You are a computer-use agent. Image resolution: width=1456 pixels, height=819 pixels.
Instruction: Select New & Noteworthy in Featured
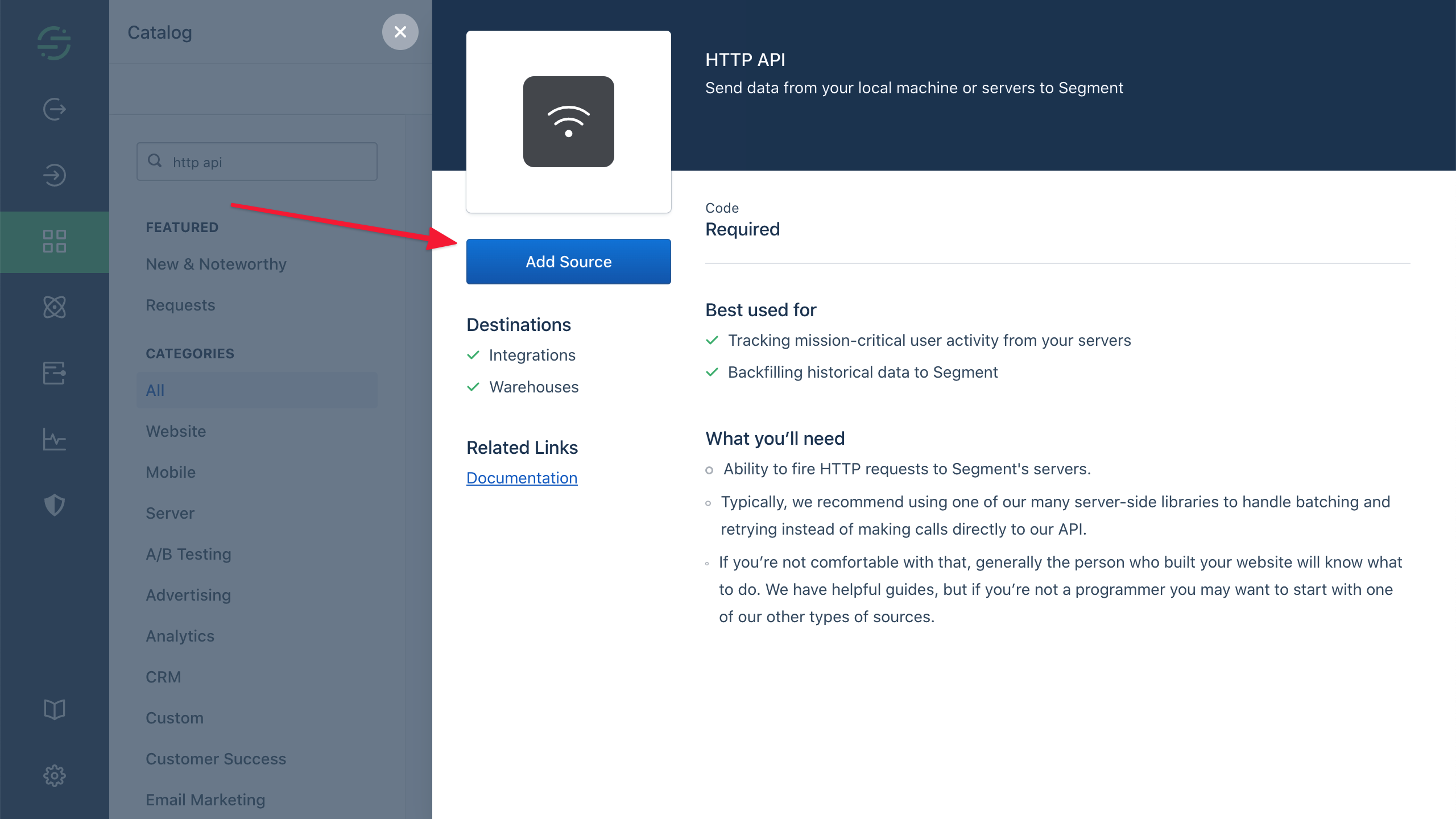216,264
